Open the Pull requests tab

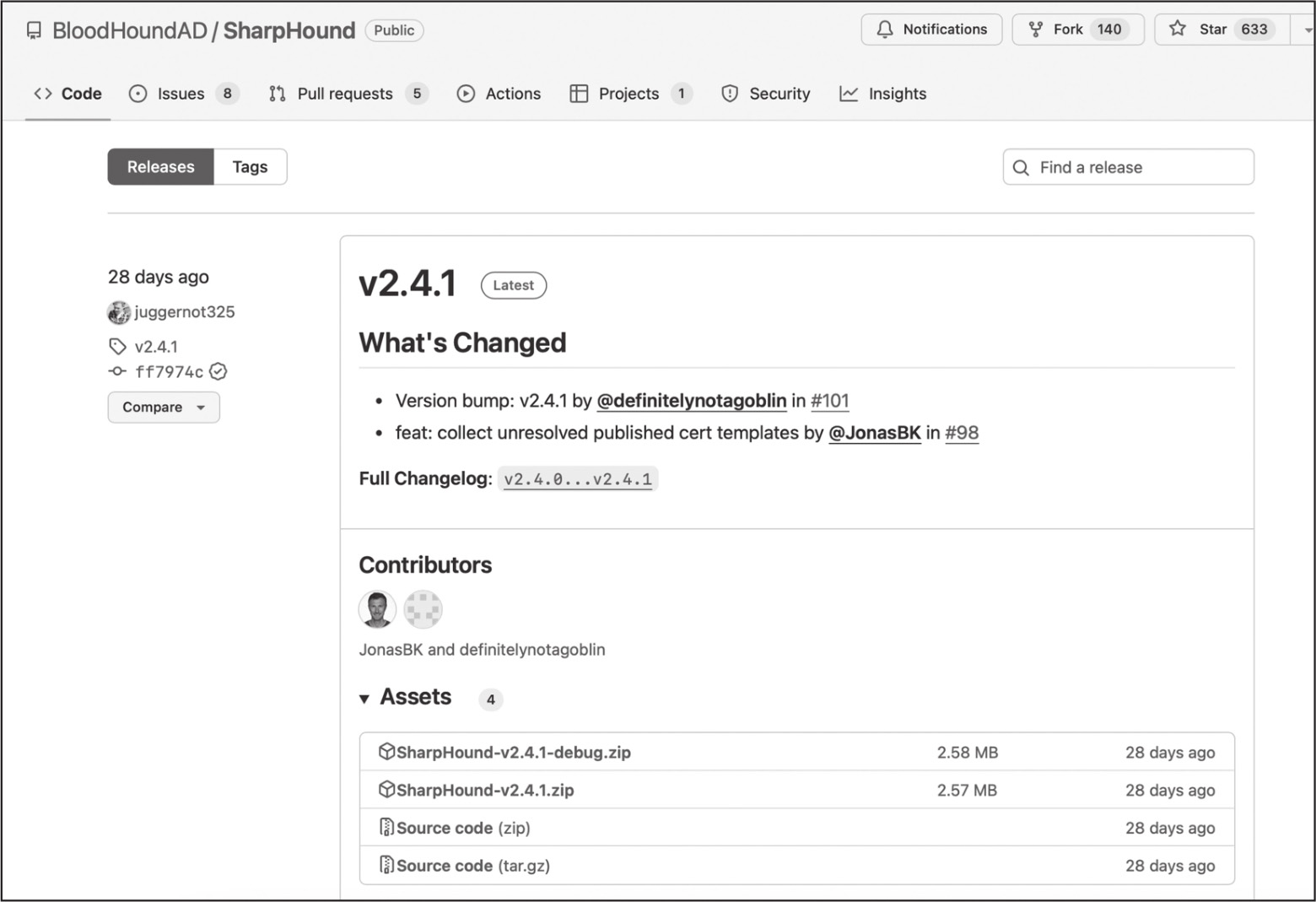[345, 94]
